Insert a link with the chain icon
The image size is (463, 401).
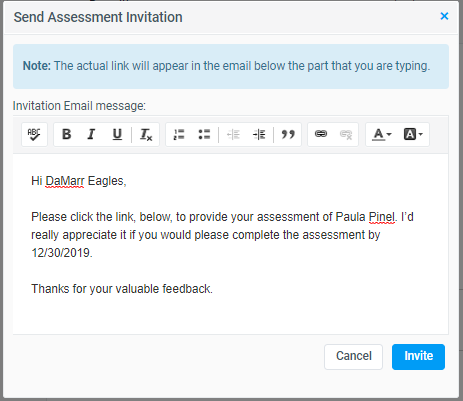(321, 134)
